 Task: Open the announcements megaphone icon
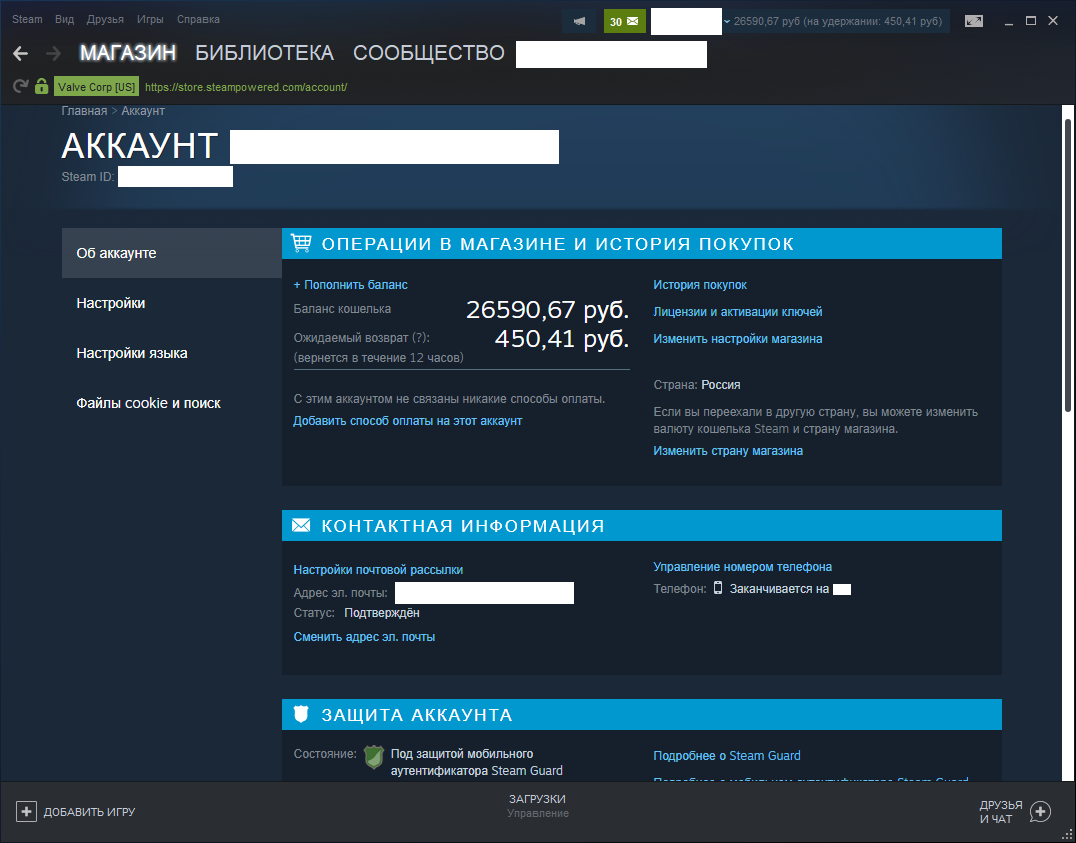click(x=579, y=21)
